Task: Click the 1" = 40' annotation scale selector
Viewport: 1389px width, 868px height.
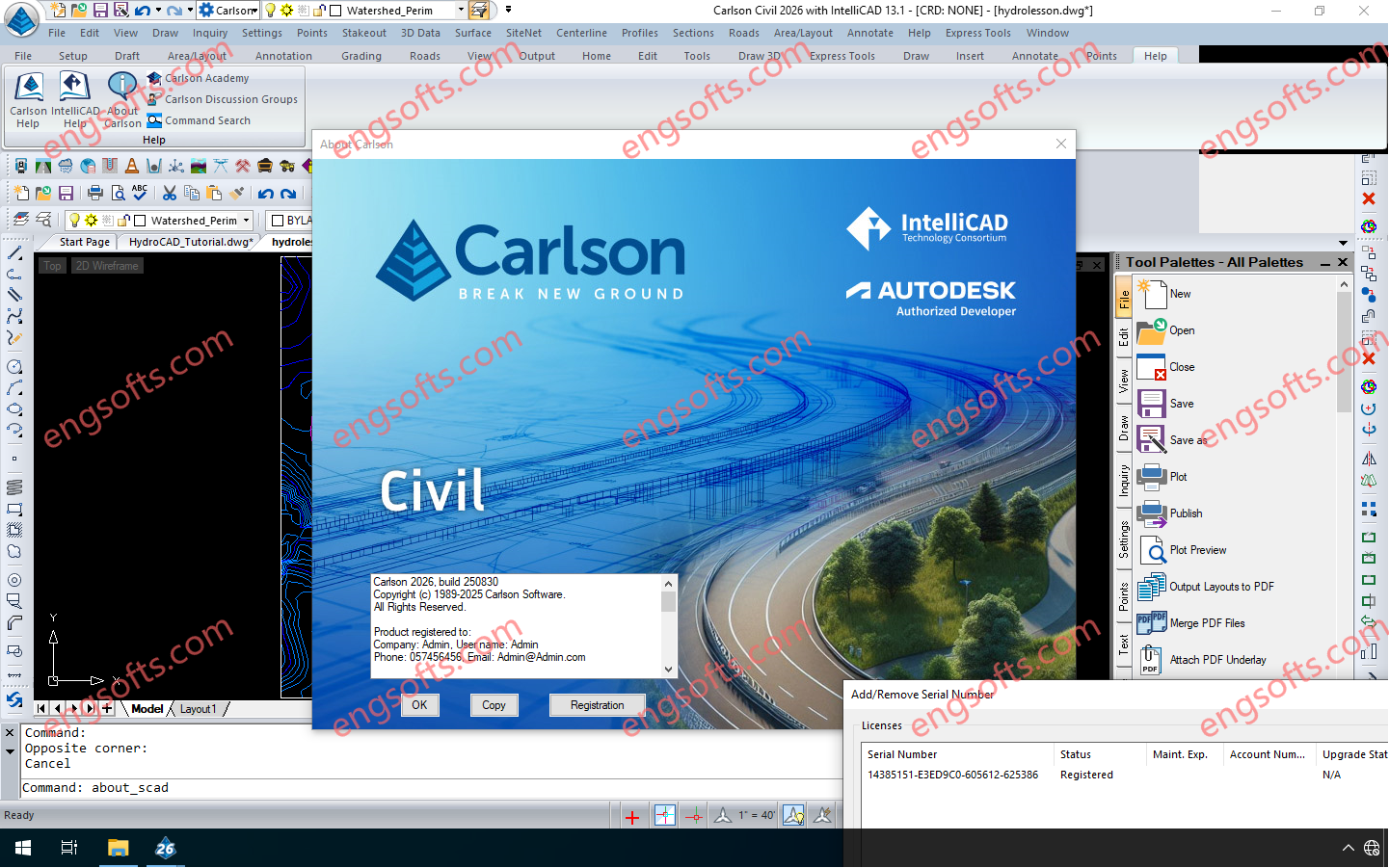Action: (757, 815)
